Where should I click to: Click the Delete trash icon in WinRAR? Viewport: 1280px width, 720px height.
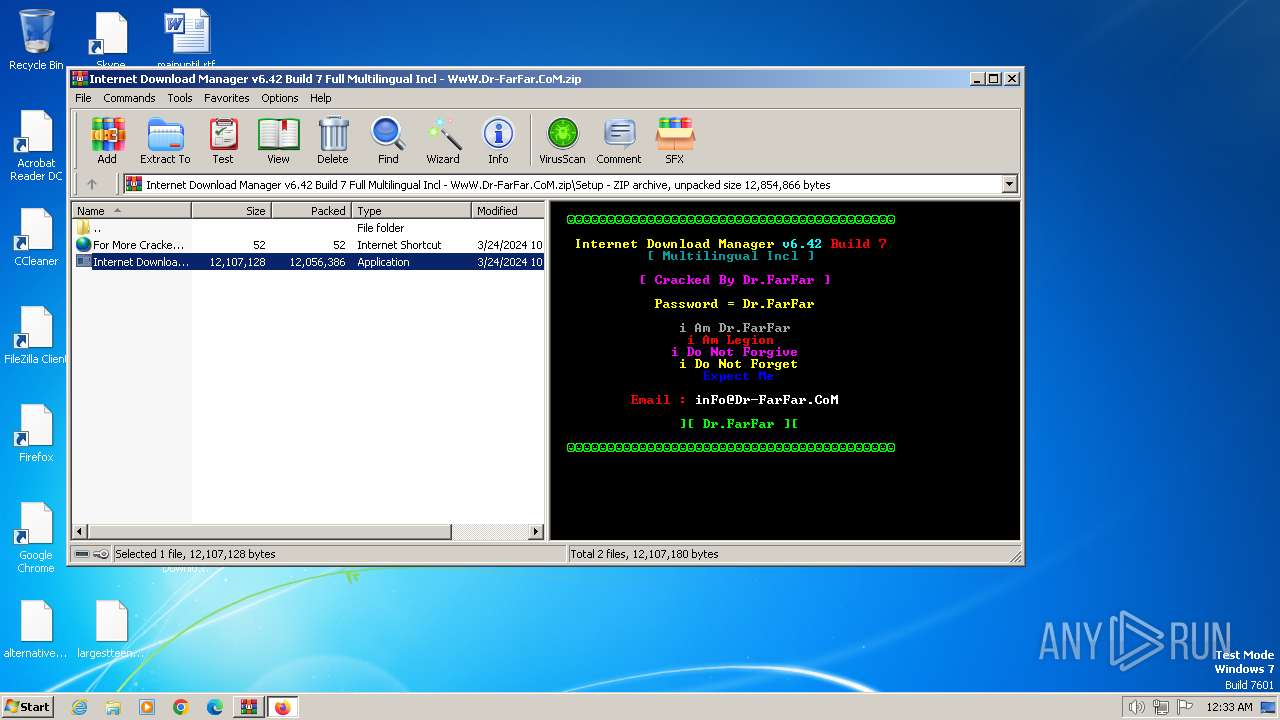333,141
